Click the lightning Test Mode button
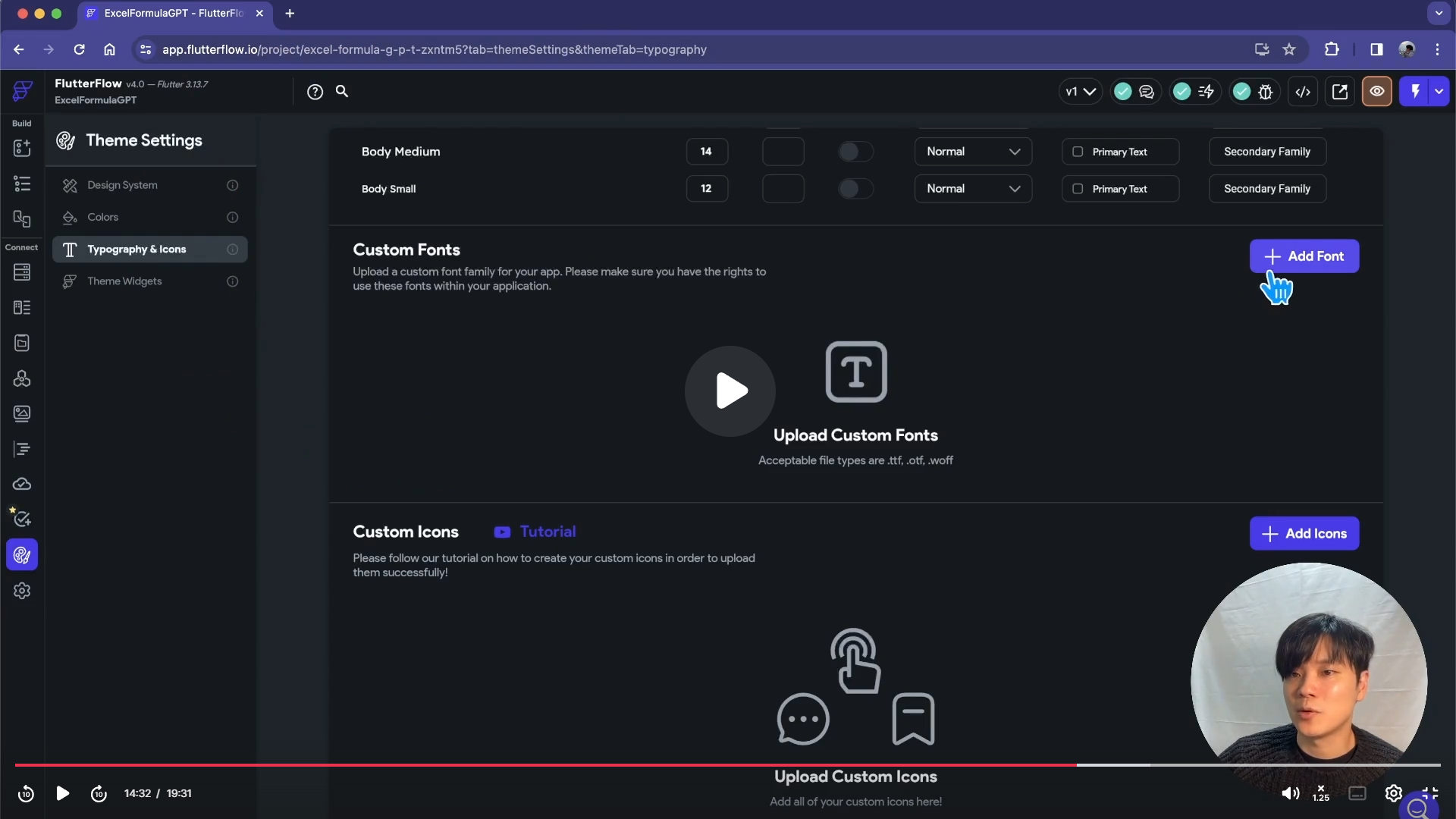This screenshot has width=1456, height=819. click(x=1415, y=92)
